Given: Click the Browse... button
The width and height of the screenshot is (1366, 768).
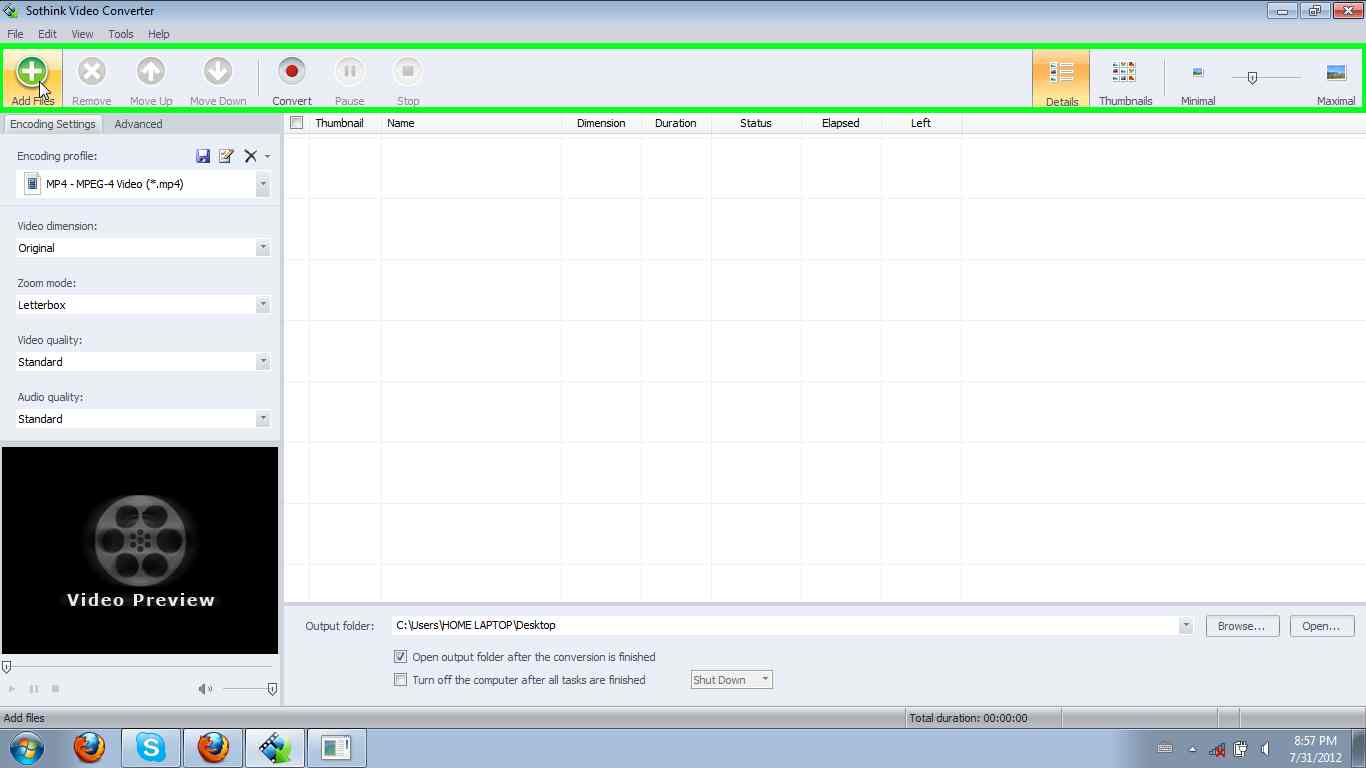Looking at the screenshot, I should point(1242,626).
